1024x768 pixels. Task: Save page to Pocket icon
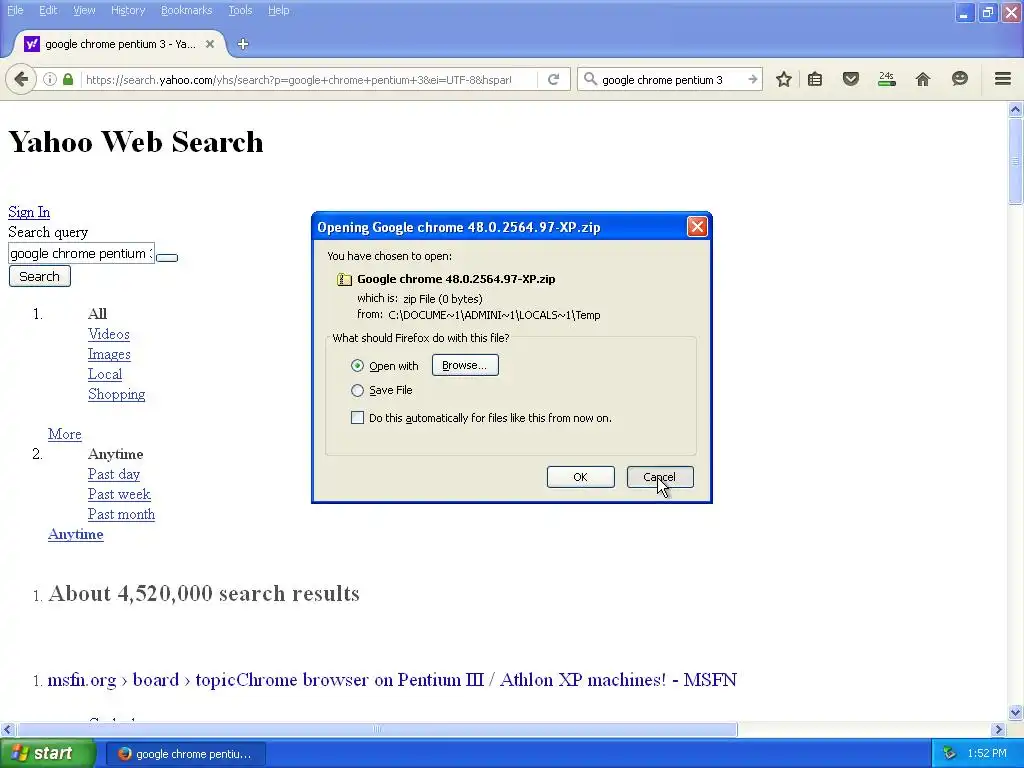point(850,80)
